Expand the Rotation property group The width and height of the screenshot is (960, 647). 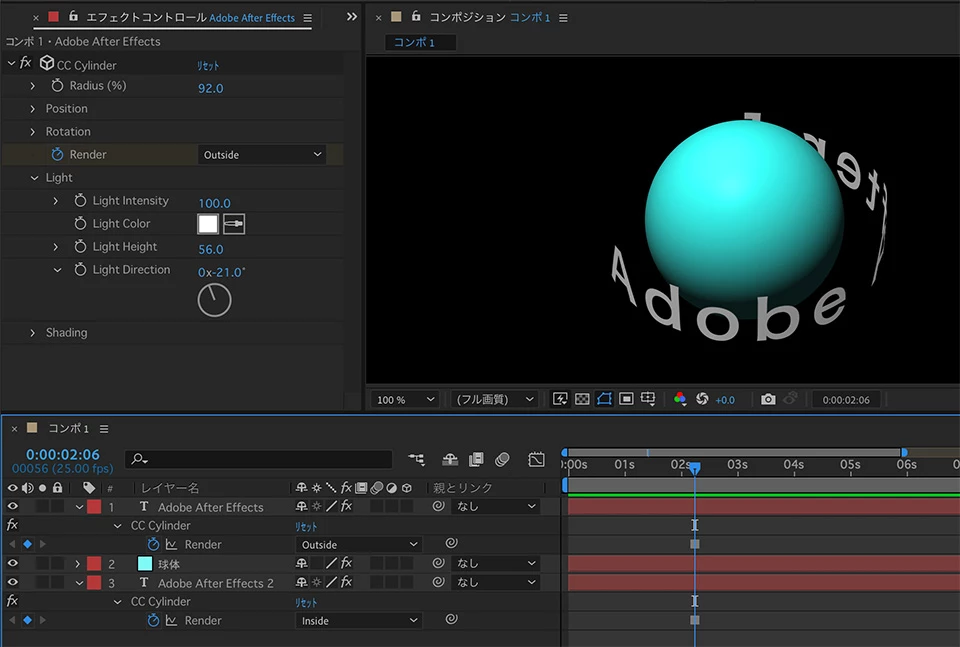[x=32, y=132]
